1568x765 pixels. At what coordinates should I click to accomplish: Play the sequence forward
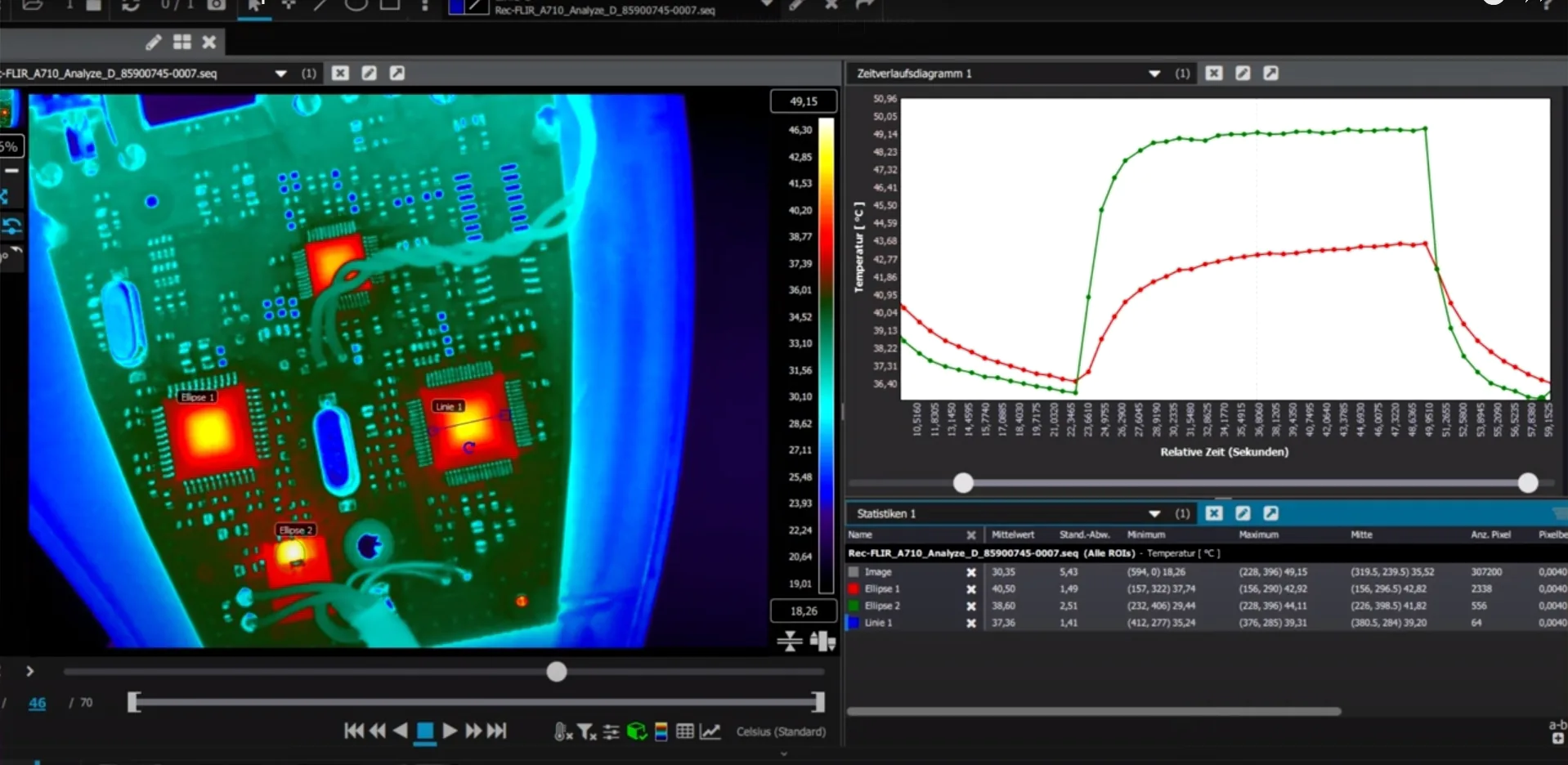tap(450, 731)
